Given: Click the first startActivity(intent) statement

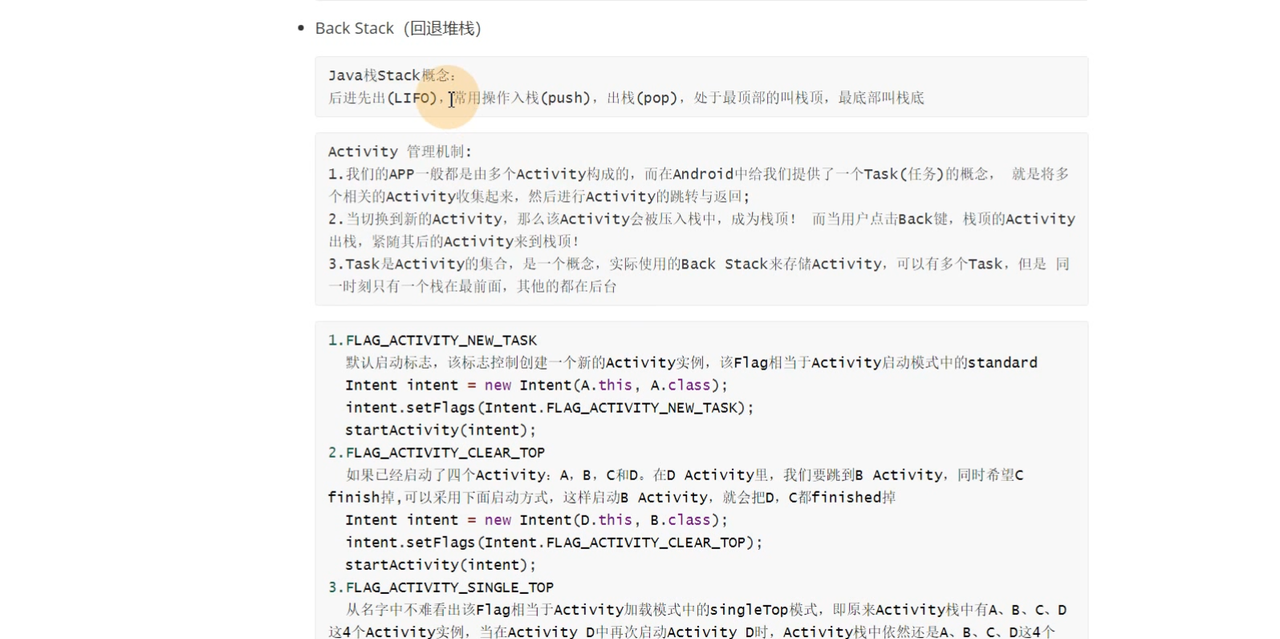Looking at the screenshot, I should click(x=441, y=430).
